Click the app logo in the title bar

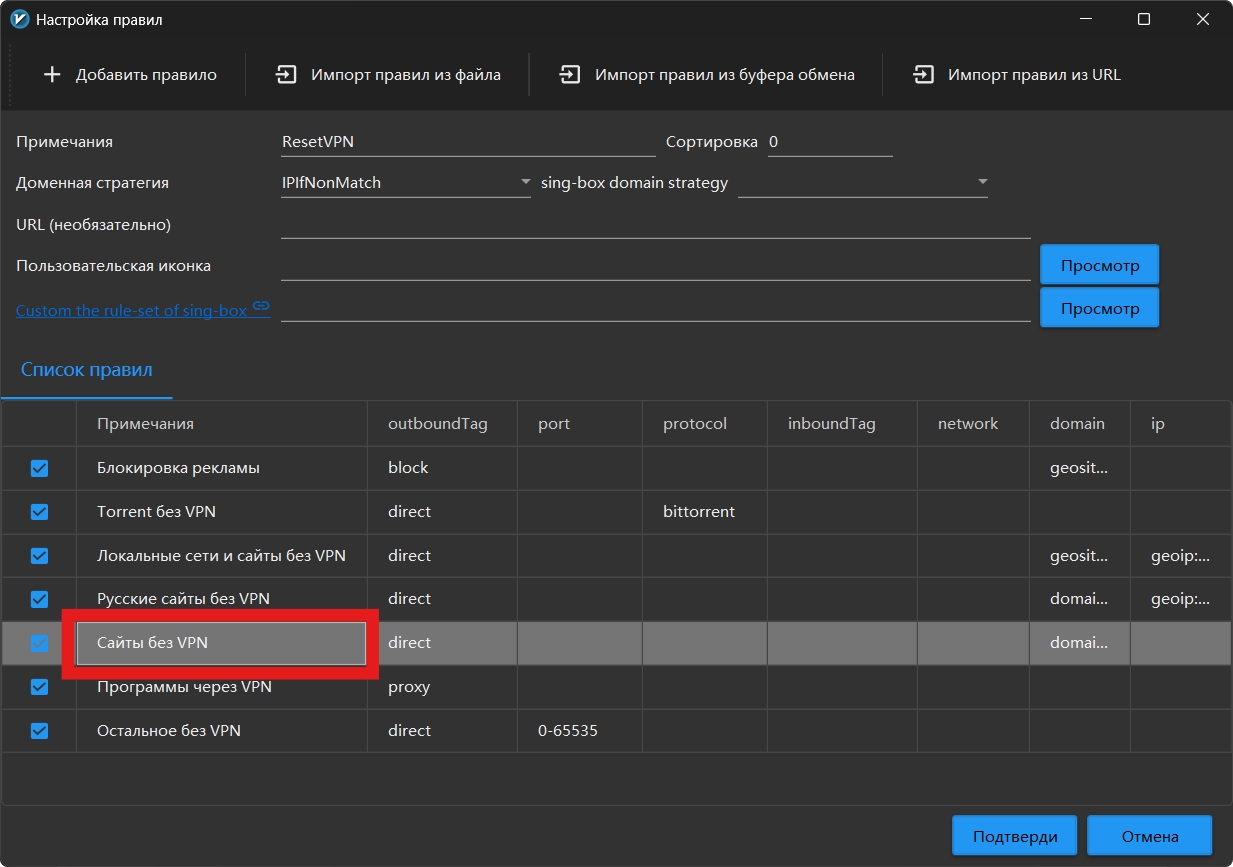(19, 19)
